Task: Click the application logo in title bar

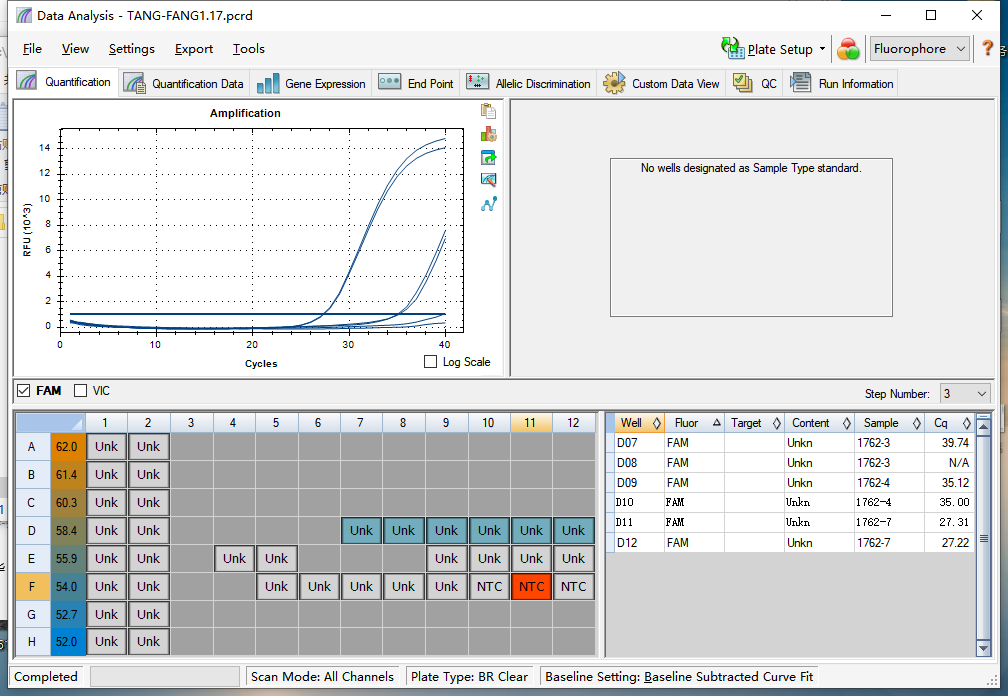Action: [23, 15]
